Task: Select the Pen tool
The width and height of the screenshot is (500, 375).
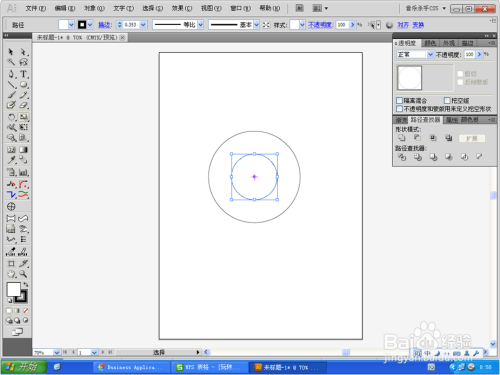Action: coord(11,74)
